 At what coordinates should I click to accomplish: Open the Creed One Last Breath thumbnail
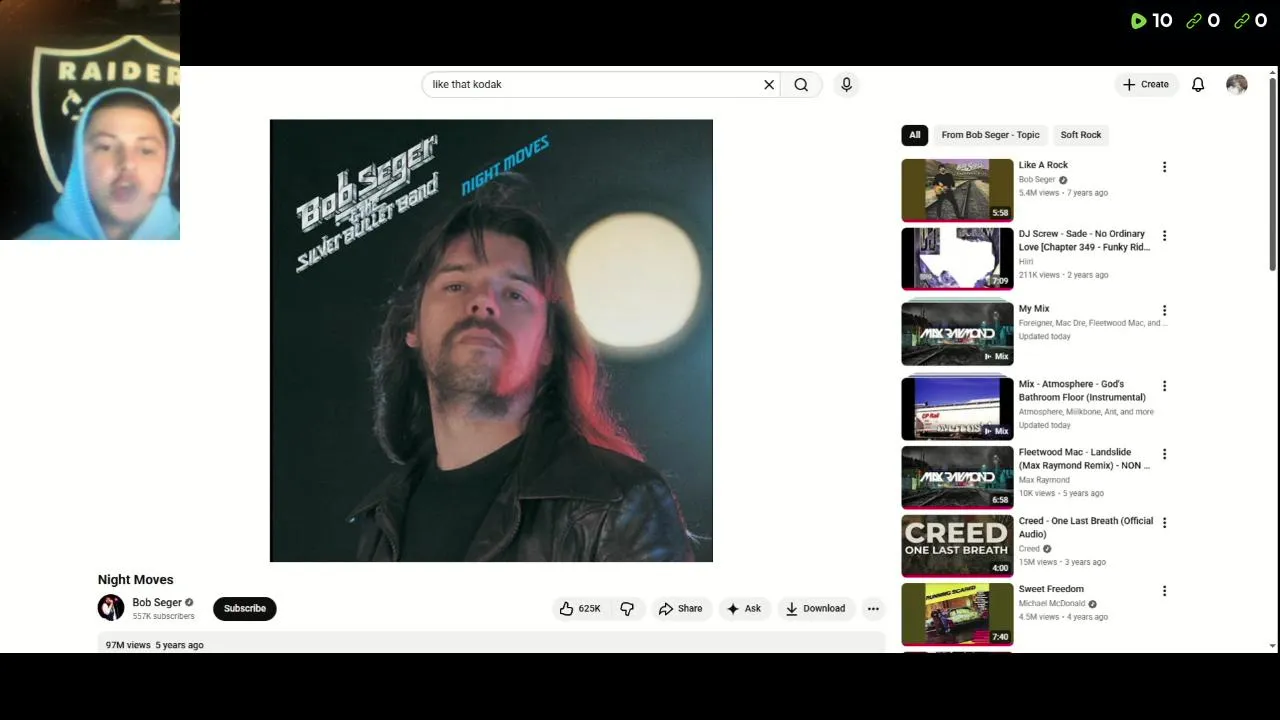tap(957, 546)
